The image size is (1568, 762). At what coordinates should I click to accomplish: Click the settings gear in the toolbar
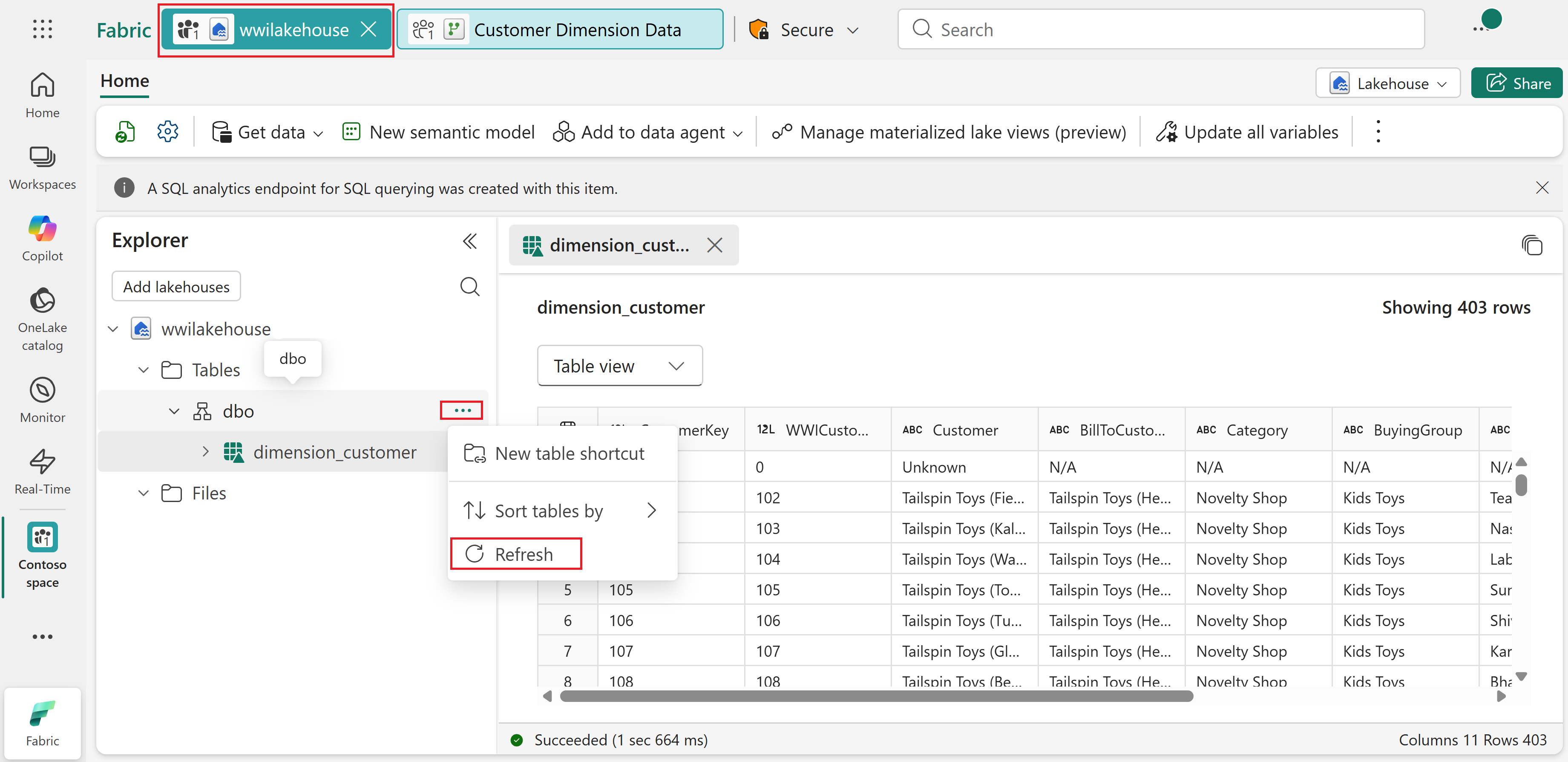167,132
